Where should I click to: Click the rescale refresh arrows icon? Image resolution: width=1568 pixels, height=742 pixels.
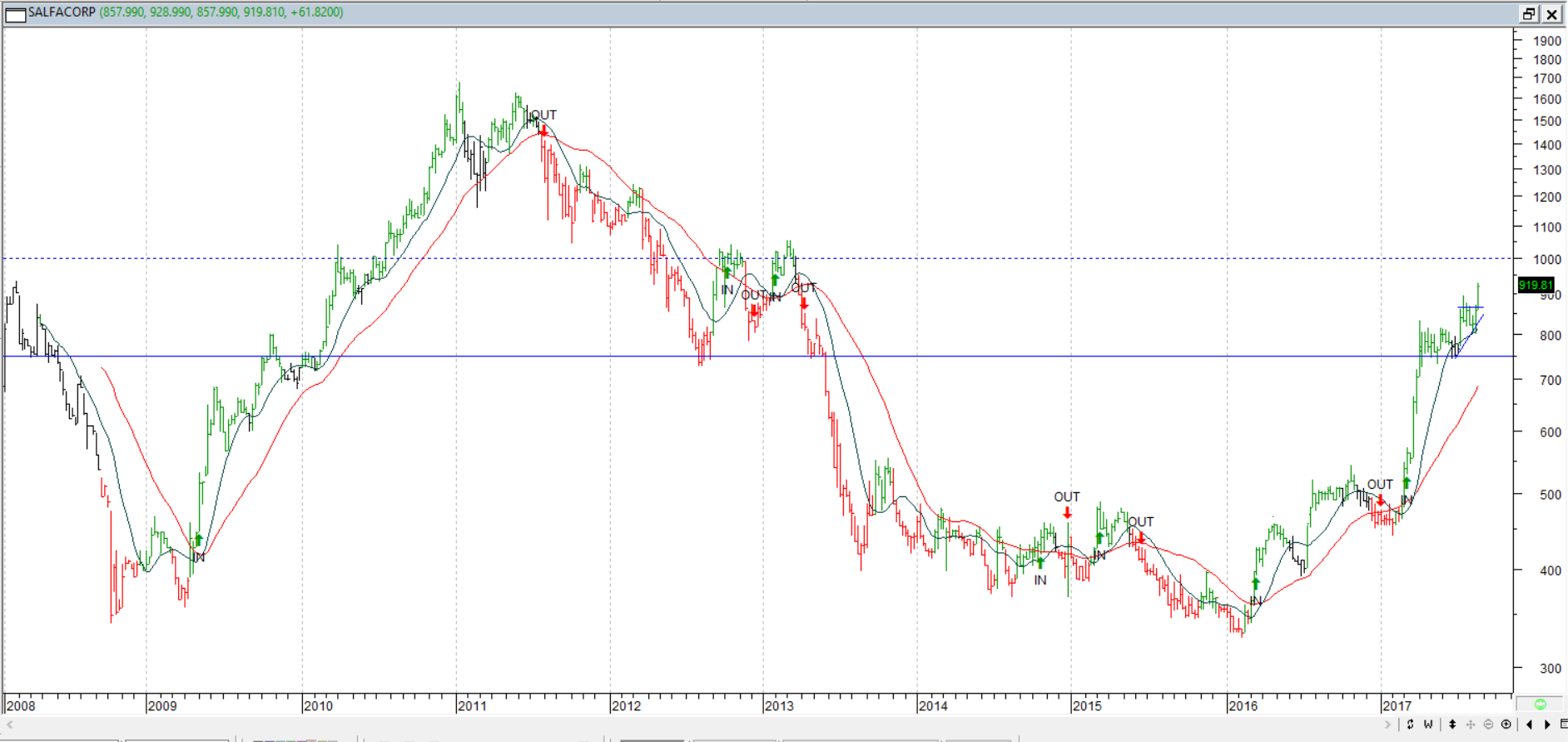pyautogui.click(x=1411, y=725)
